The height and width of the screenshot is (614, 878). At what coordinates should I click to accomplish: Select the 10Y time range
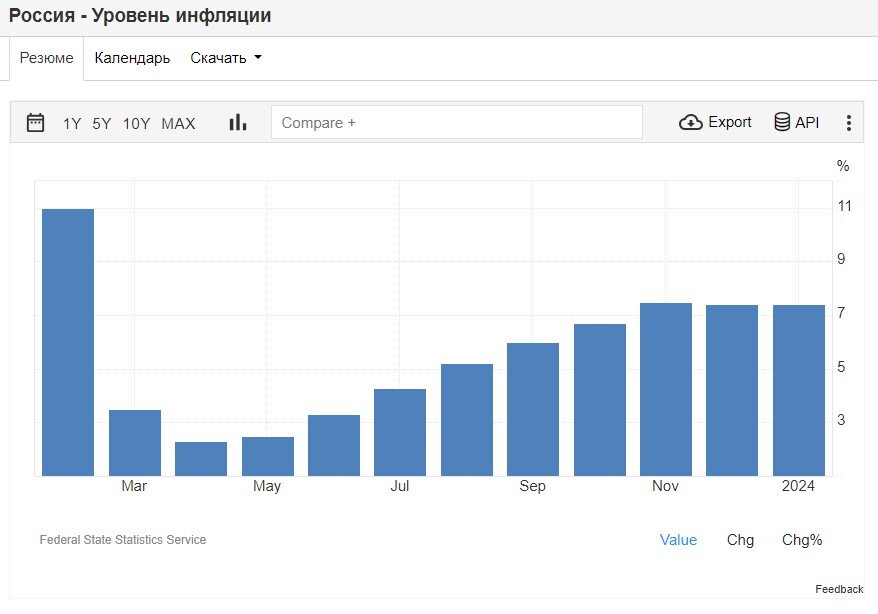(137, 123)
